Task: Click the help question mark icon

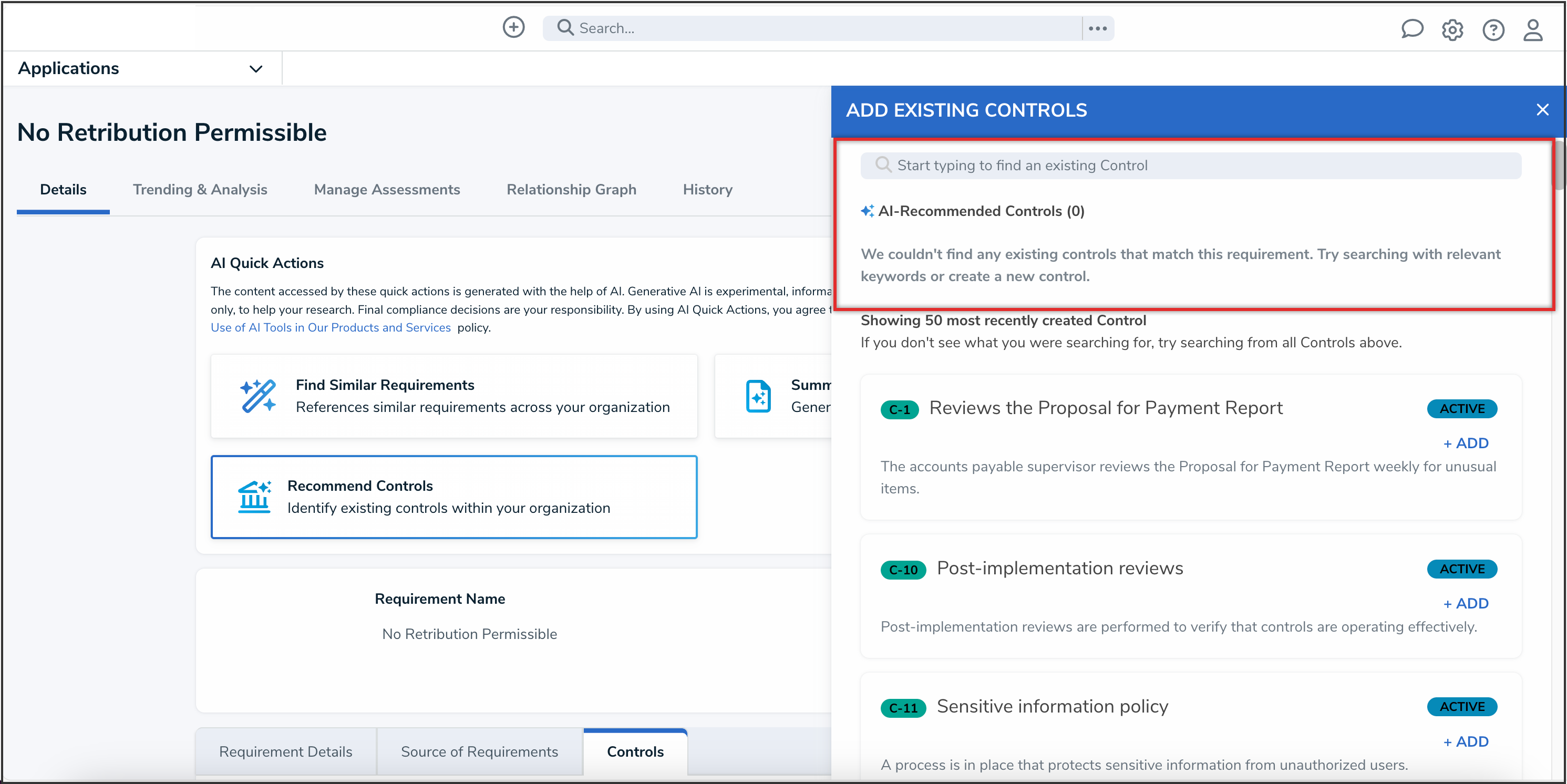Action: 1493,29
